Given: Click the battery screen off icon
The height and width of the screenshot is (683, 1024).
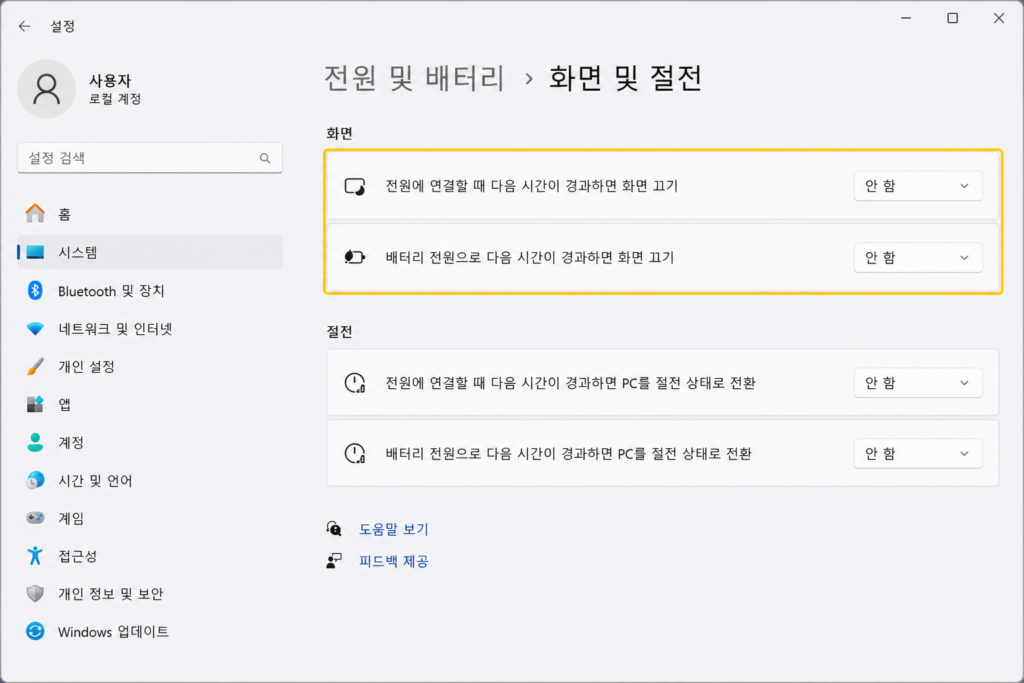Looking at the screenshot, I should 355,257.
